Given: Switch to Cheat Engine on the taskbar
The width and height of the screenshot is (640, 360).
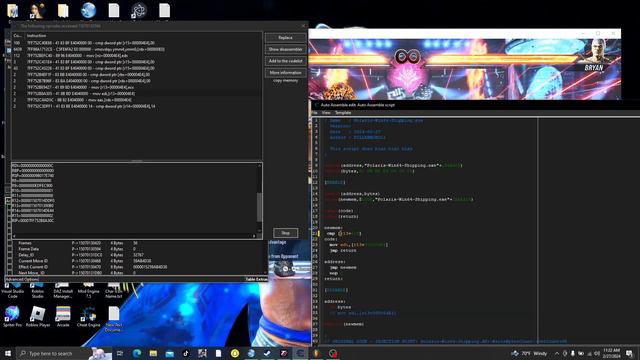Looking at the screenshot, I should 300,353.
